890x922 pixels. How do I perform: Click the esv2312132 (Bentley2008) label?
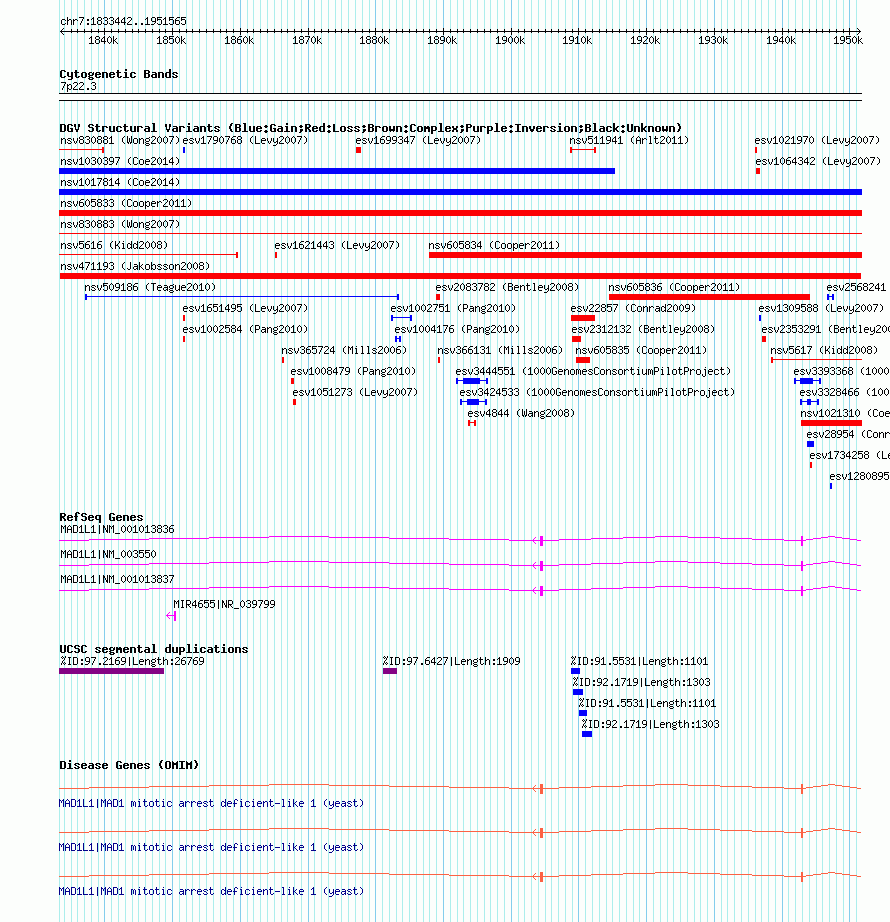coord(643,329)
